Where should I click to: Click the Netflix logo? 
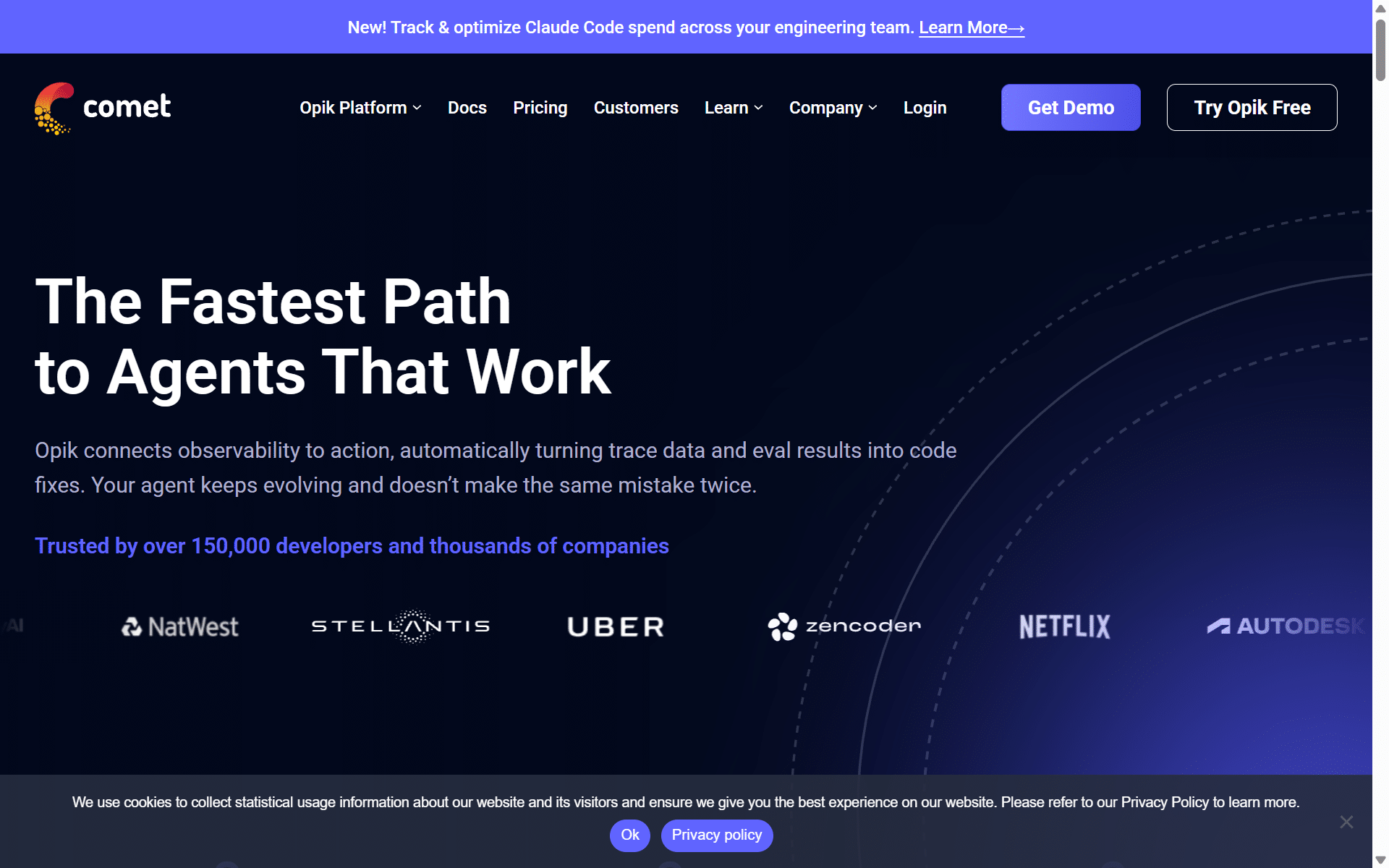[1064, 626]
